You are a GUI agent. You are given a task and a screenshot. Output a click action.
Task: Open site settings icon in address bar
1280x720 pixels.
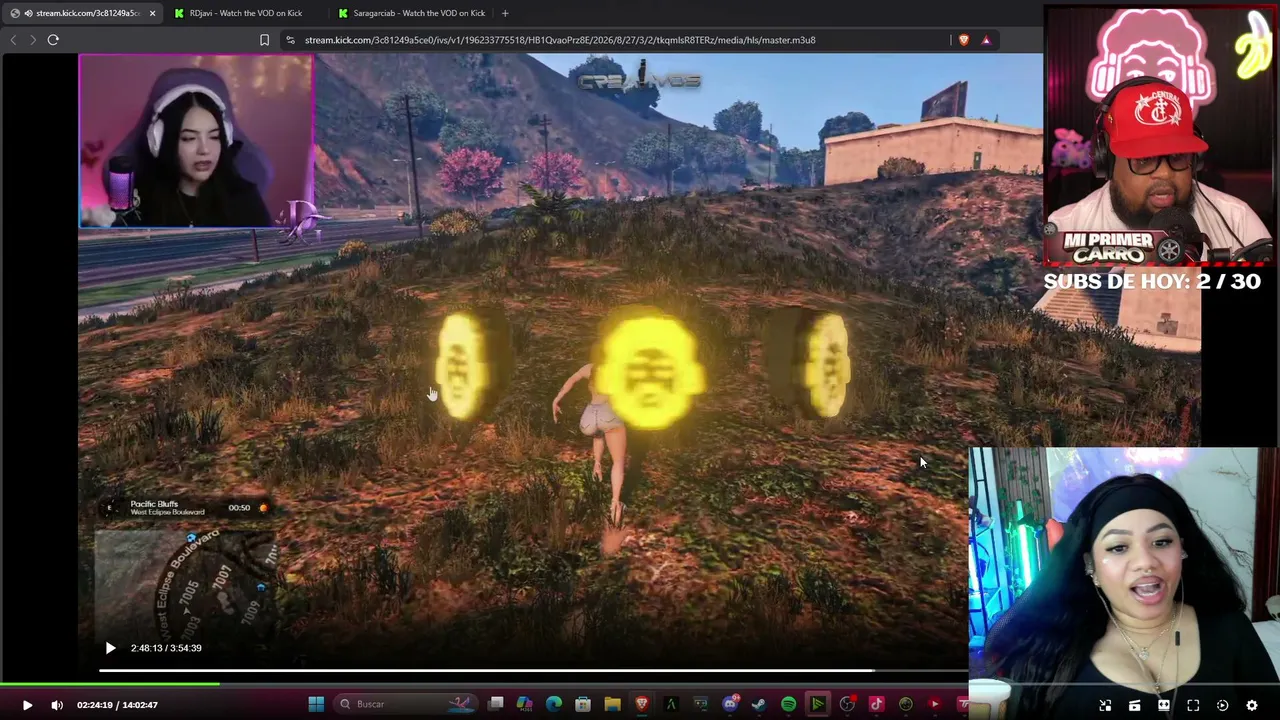tap(290, 40)
